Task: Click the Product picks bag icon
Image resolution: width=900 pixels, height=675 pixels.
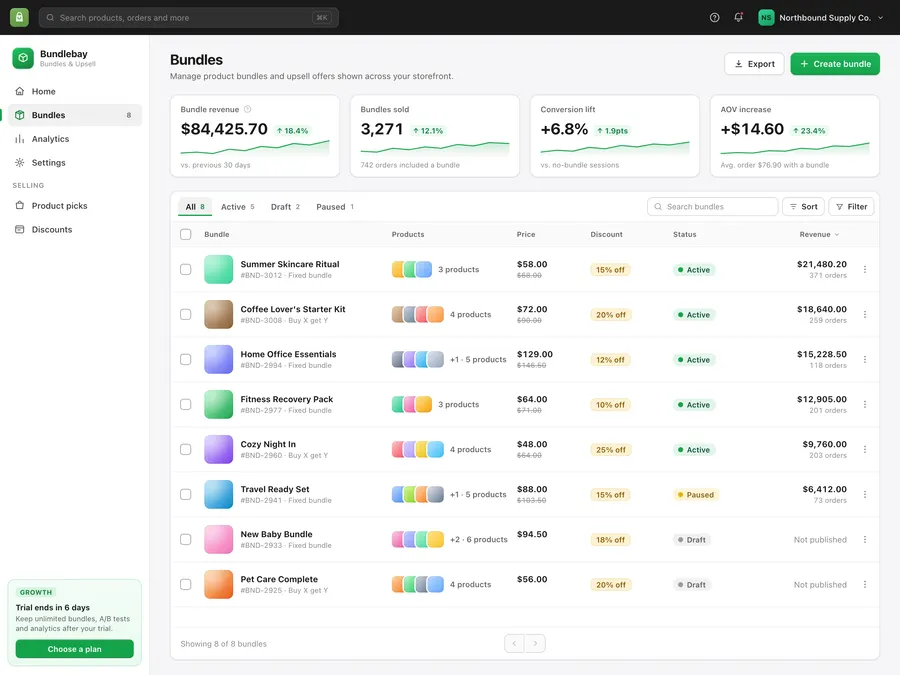Action: pyautogui.click(x=20, y=205)
